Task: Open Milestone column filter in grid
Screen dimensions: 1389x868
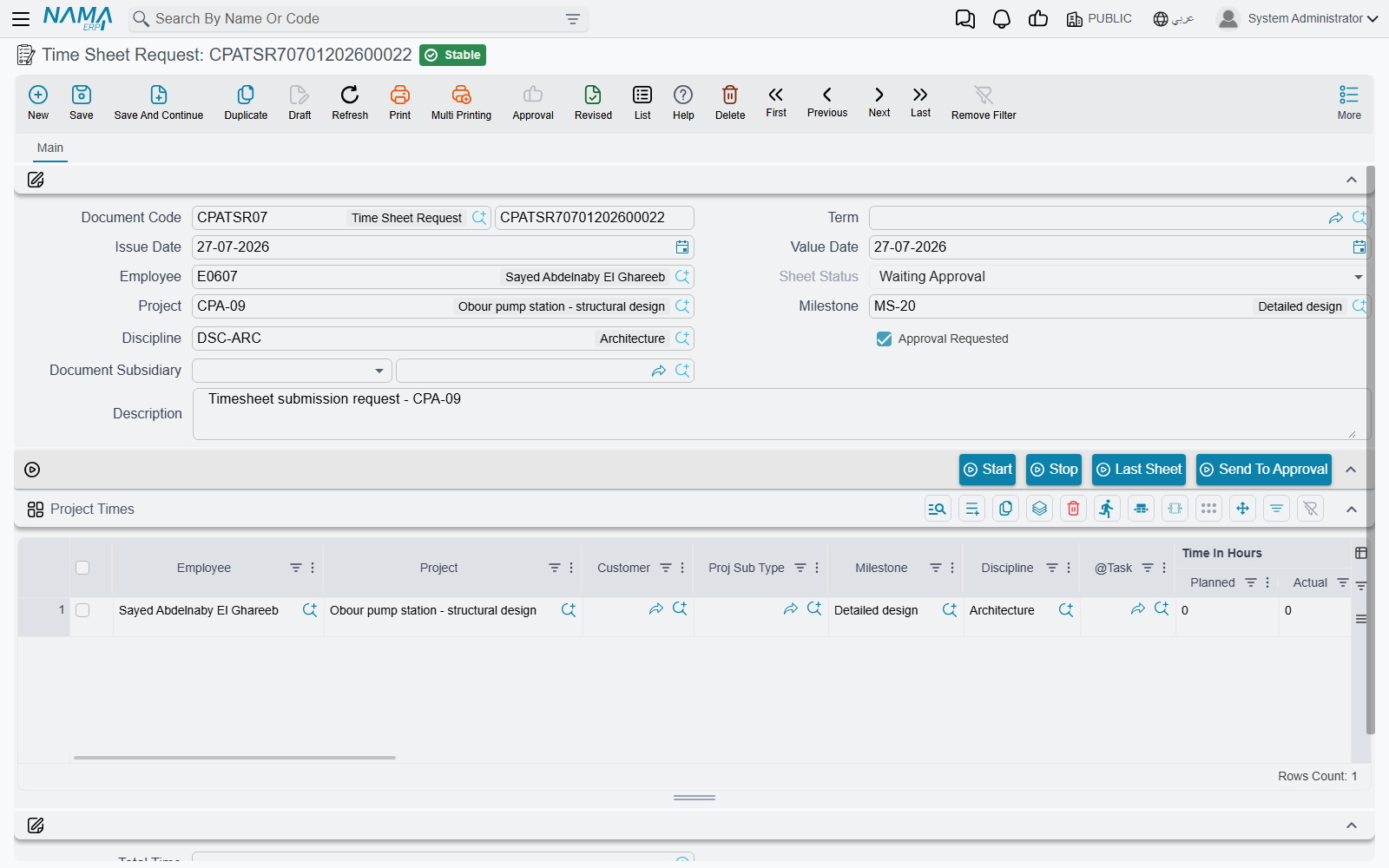Action: [936, 568]
